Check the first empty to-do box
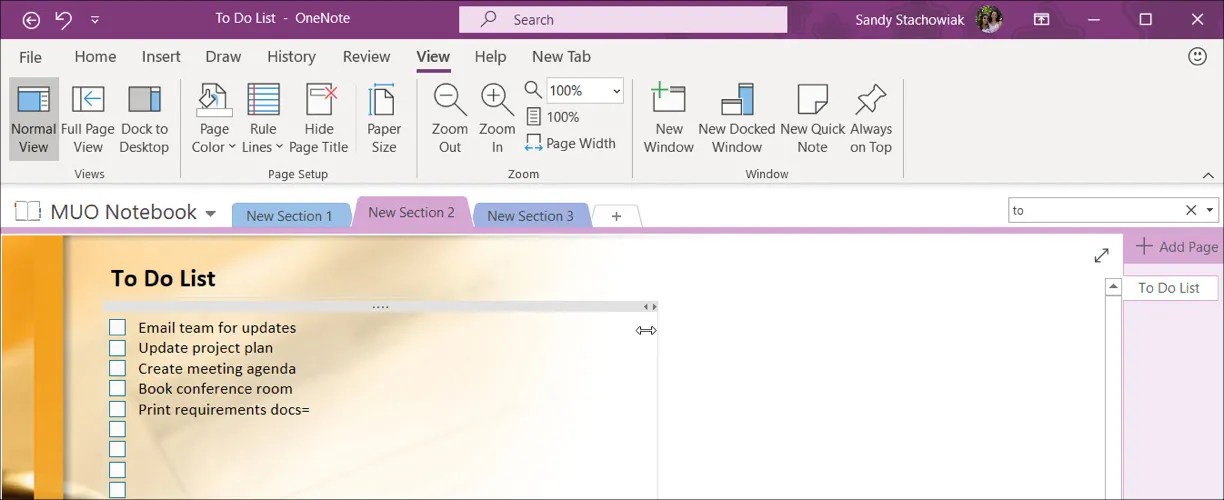This screenshot has height=500, width=1224. [118, 430]
